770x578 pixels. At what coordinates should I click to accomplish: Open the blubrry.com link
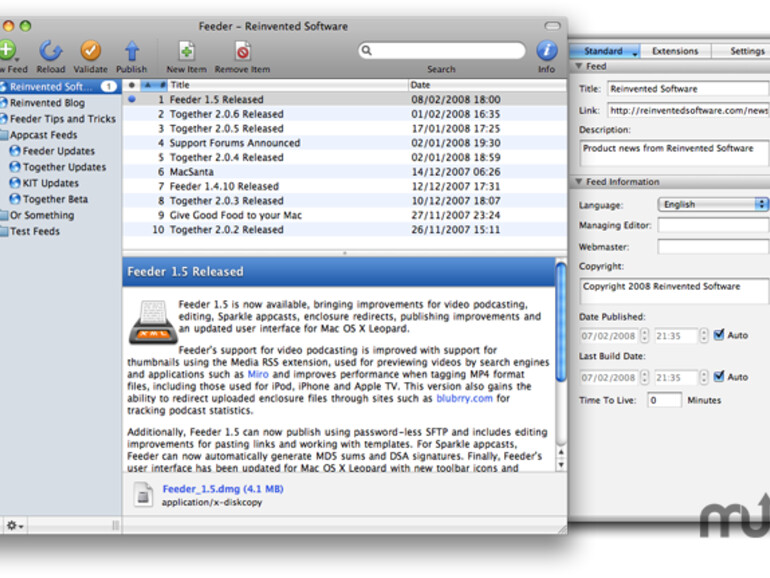464,398
